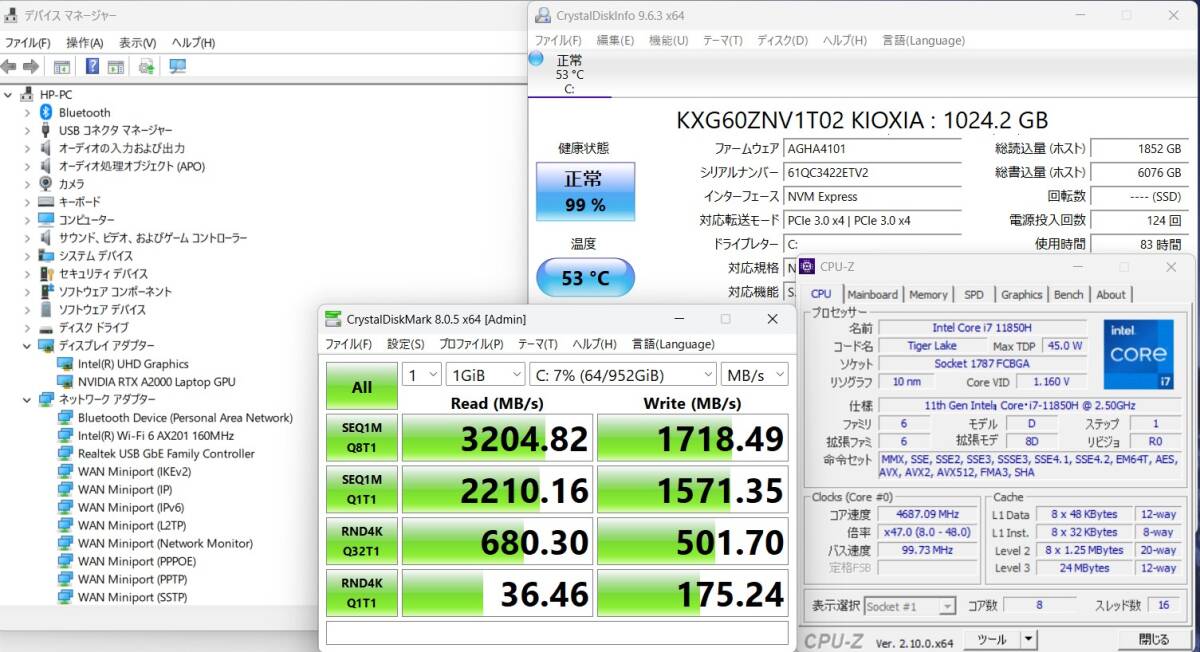The width and height of the screenshot is (1200, 652).
Task: Select the keyboard (キーボード) device icon
Action: click(x=46, y=202)
